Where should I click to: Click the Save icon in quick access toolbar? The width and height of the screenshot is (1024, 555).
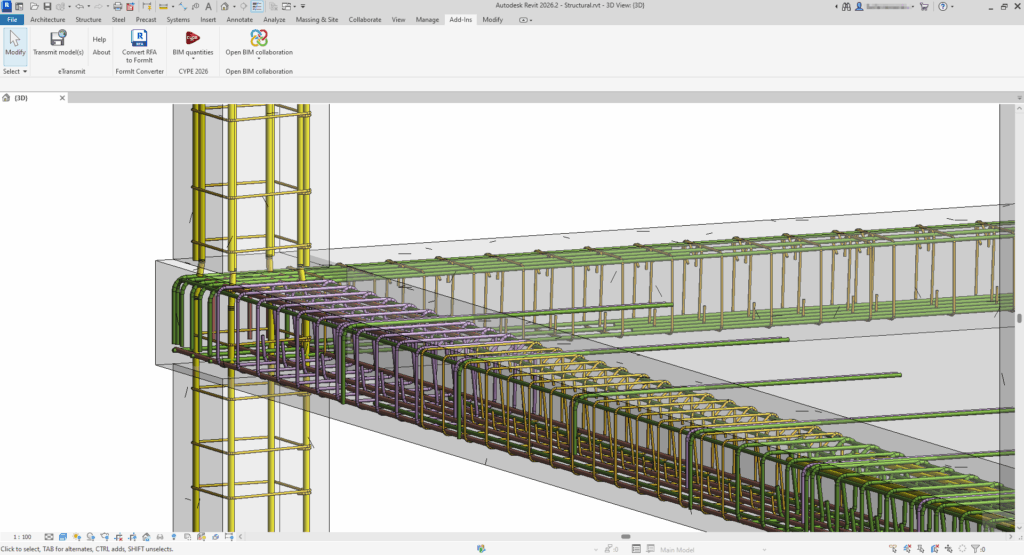click(47, 6)
